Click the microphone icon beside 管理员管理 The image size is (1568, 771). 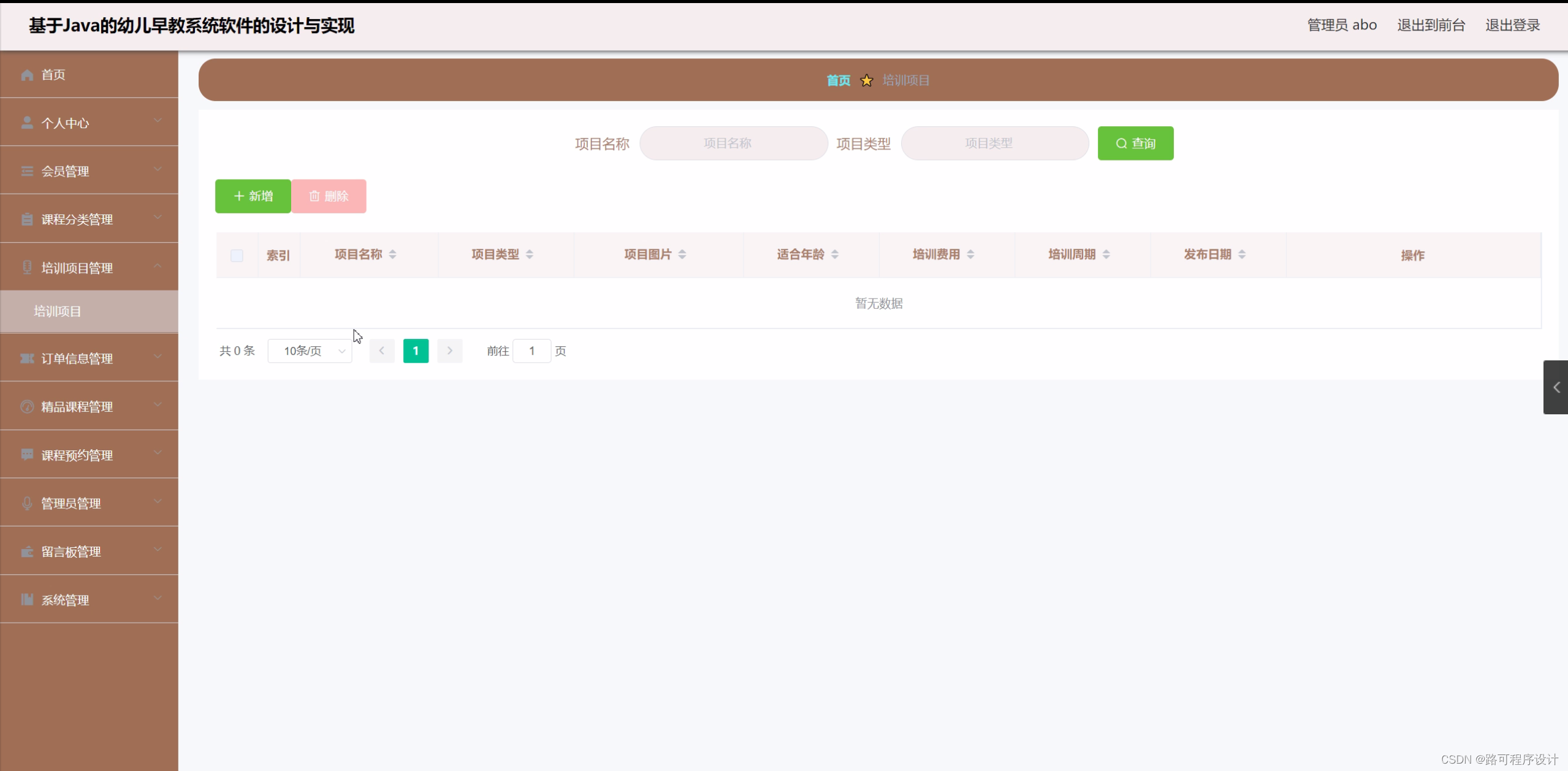pos(27,503)
